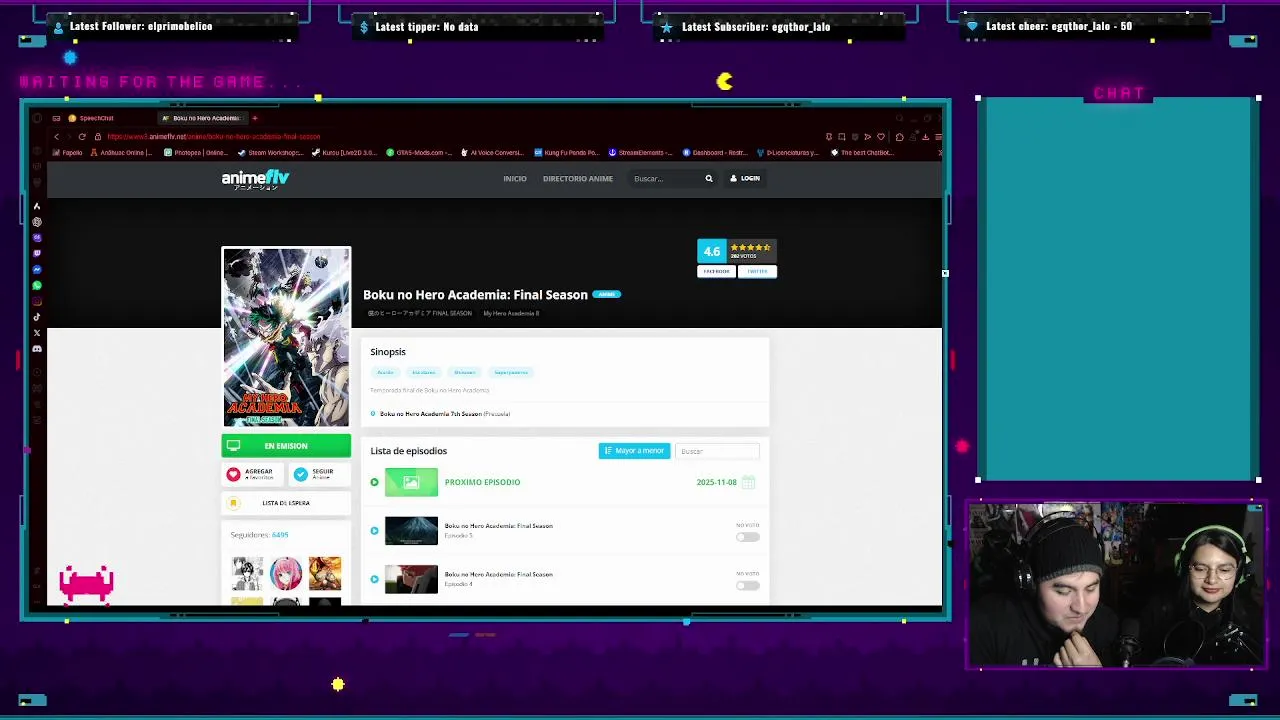Click the My Hero Academia cover poster
The height and width of the screenshot is (720, 1280).
tap(286, 337)
